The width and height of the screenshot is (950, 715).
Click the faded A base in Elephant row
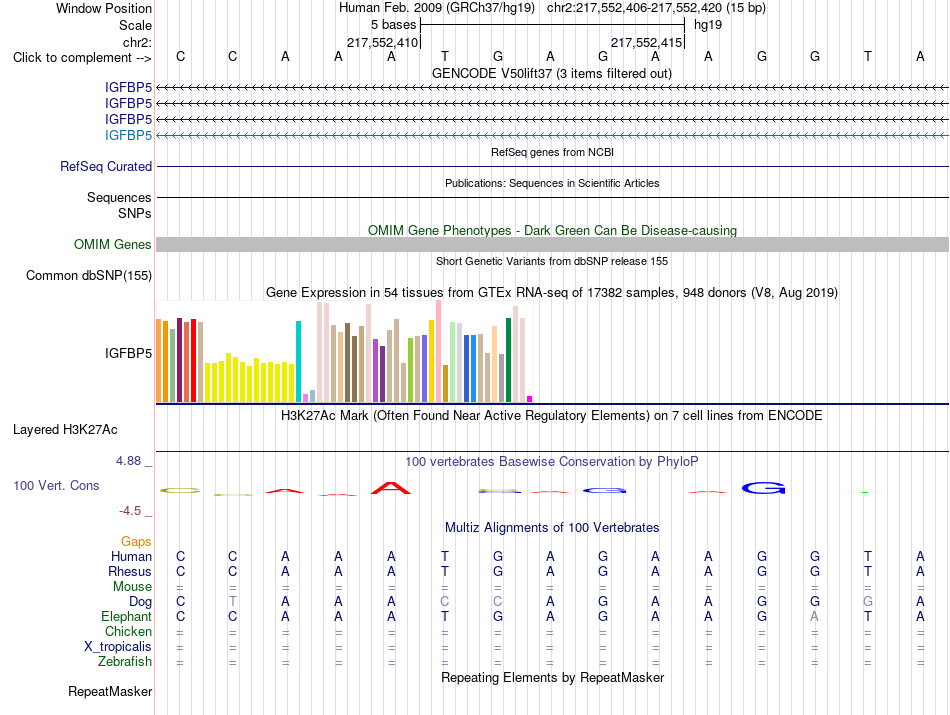[814, 616]
